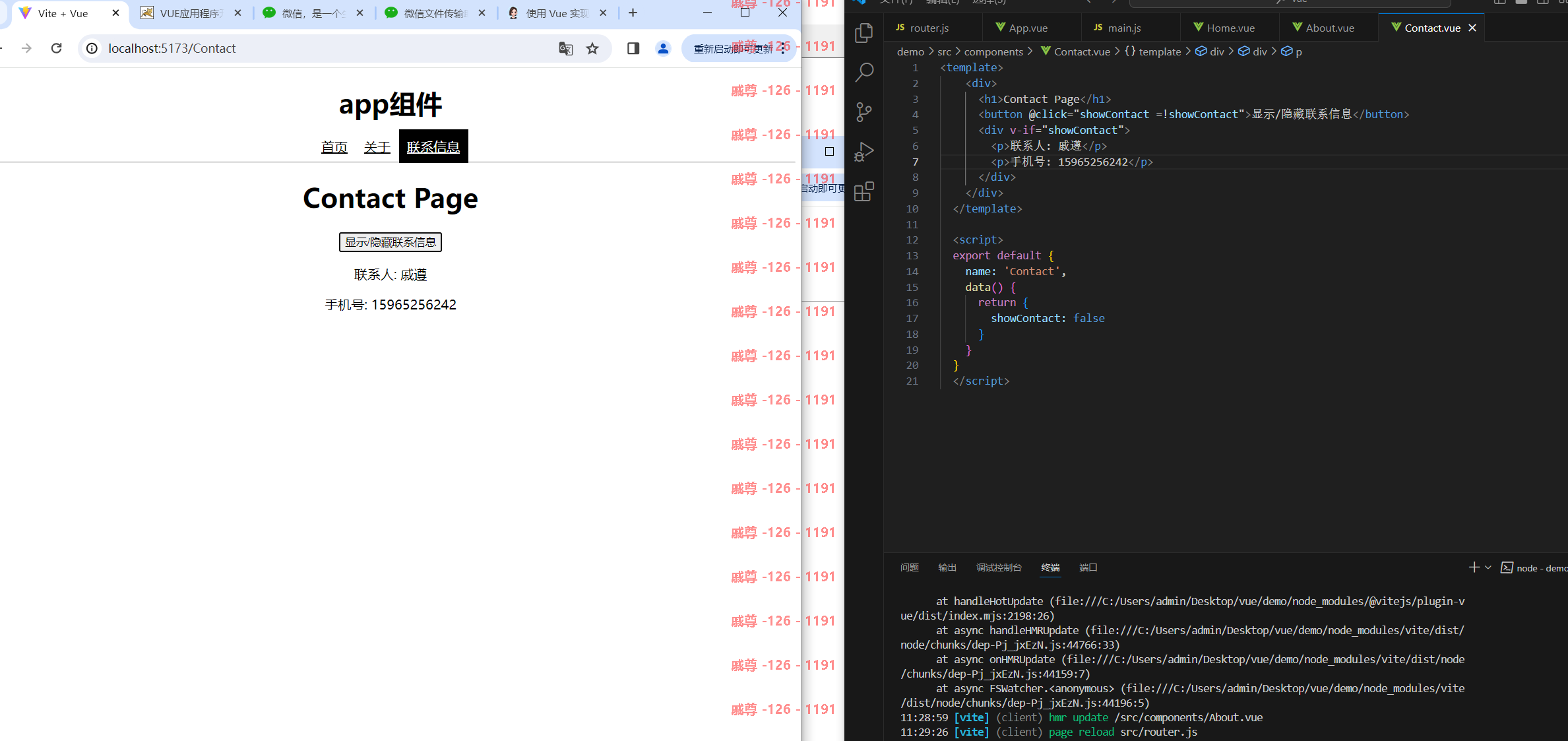Click 重新启动即可更新 update button

click(734, 49)
